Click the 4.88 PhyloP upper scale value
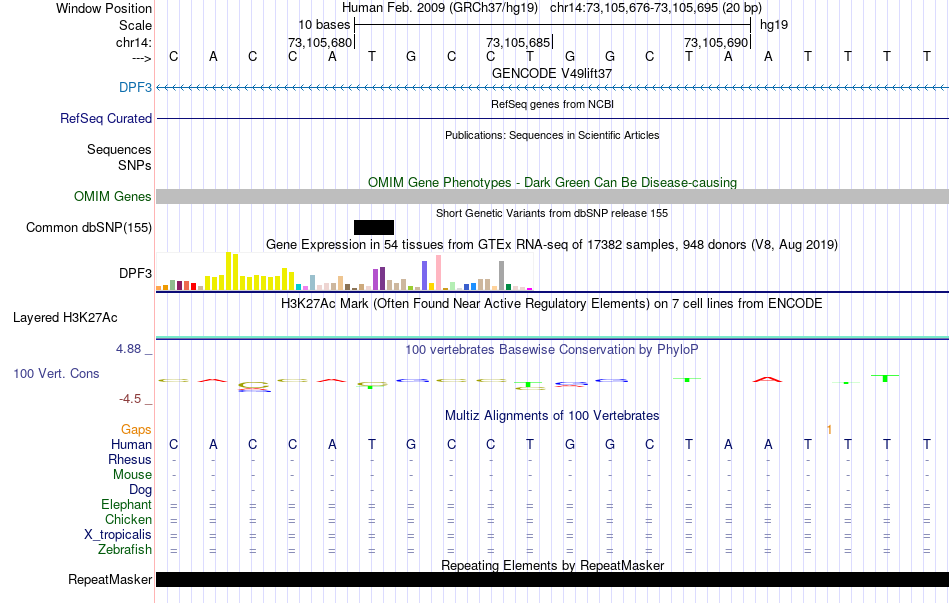 128,349
